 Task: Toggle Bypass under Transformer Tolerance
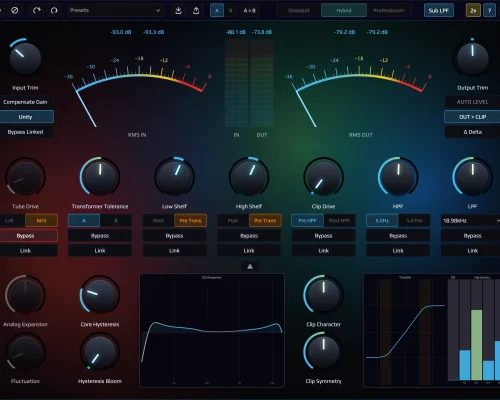(100, 236)
